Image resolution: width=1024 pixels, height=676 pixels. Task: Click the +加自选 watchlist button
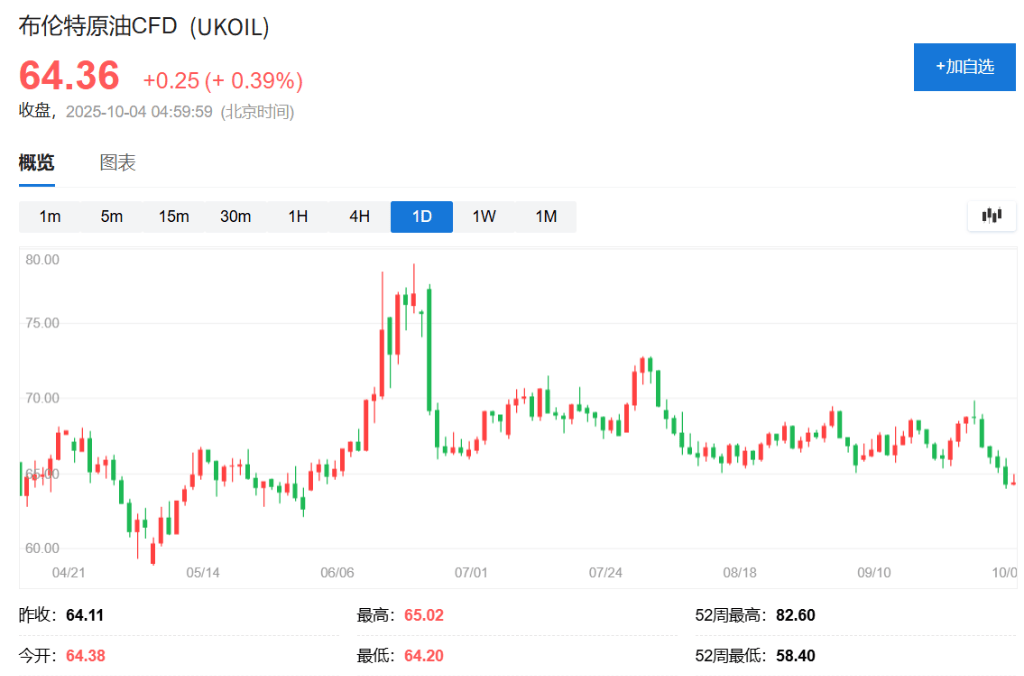(964, 67)
